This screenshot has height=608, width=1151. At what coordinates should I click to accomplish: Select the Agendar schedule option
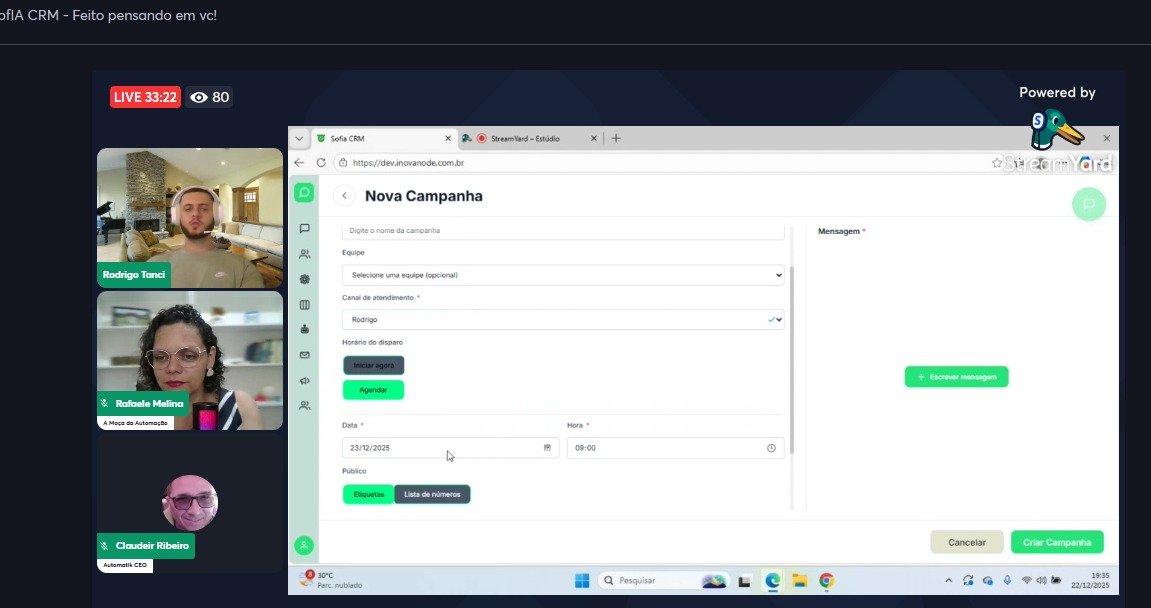click(373, 390)
